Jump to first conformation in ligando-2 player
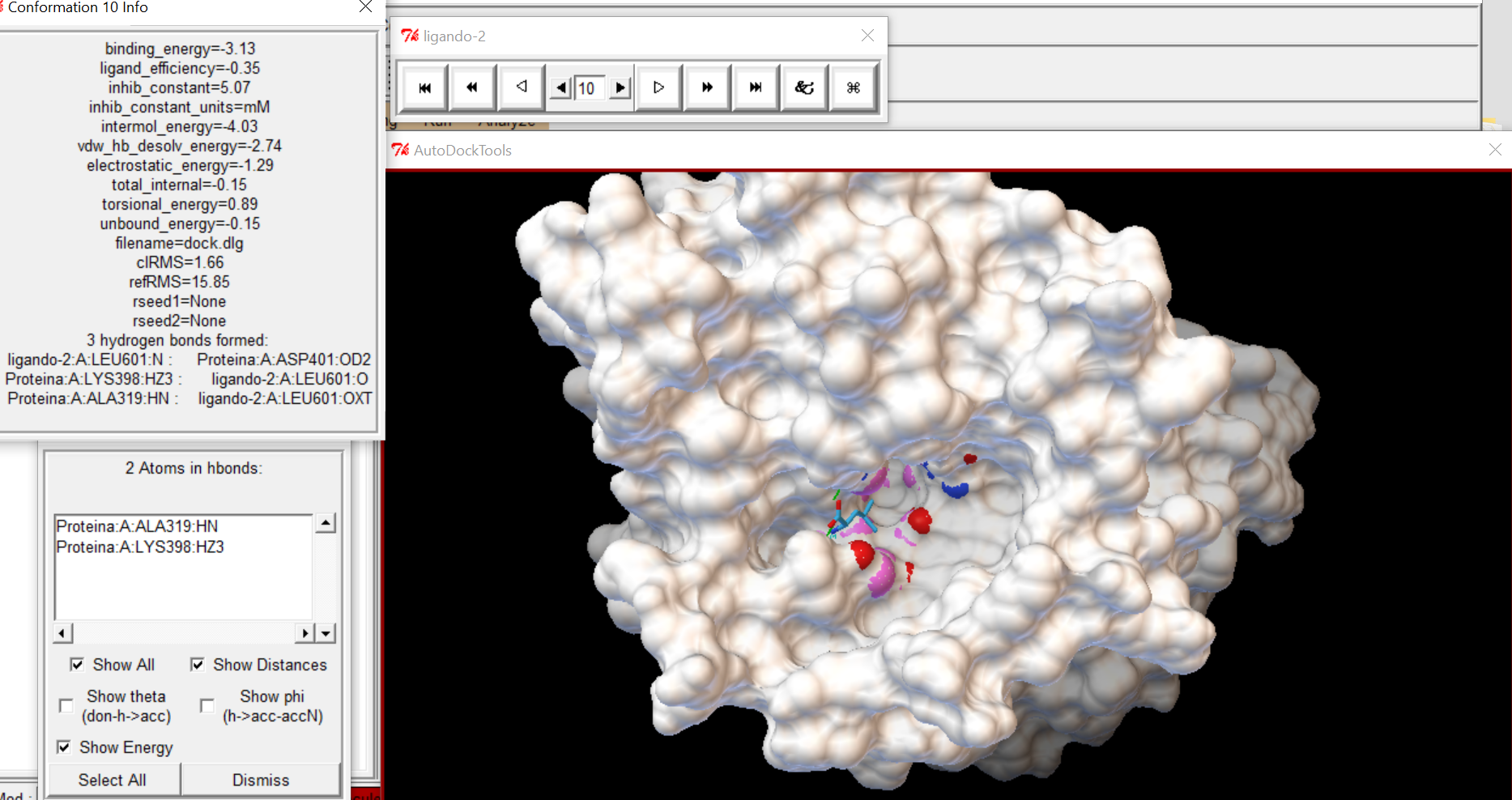Image resolution: width=1512 pixels, height=800 pixels. click(424, 87)
